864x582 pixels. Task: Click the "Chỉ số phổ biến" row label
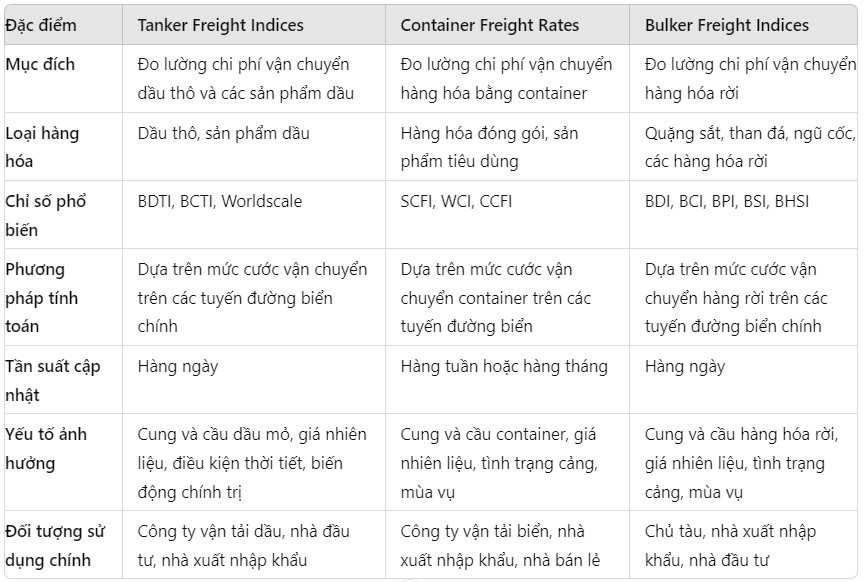coord(46,215)
